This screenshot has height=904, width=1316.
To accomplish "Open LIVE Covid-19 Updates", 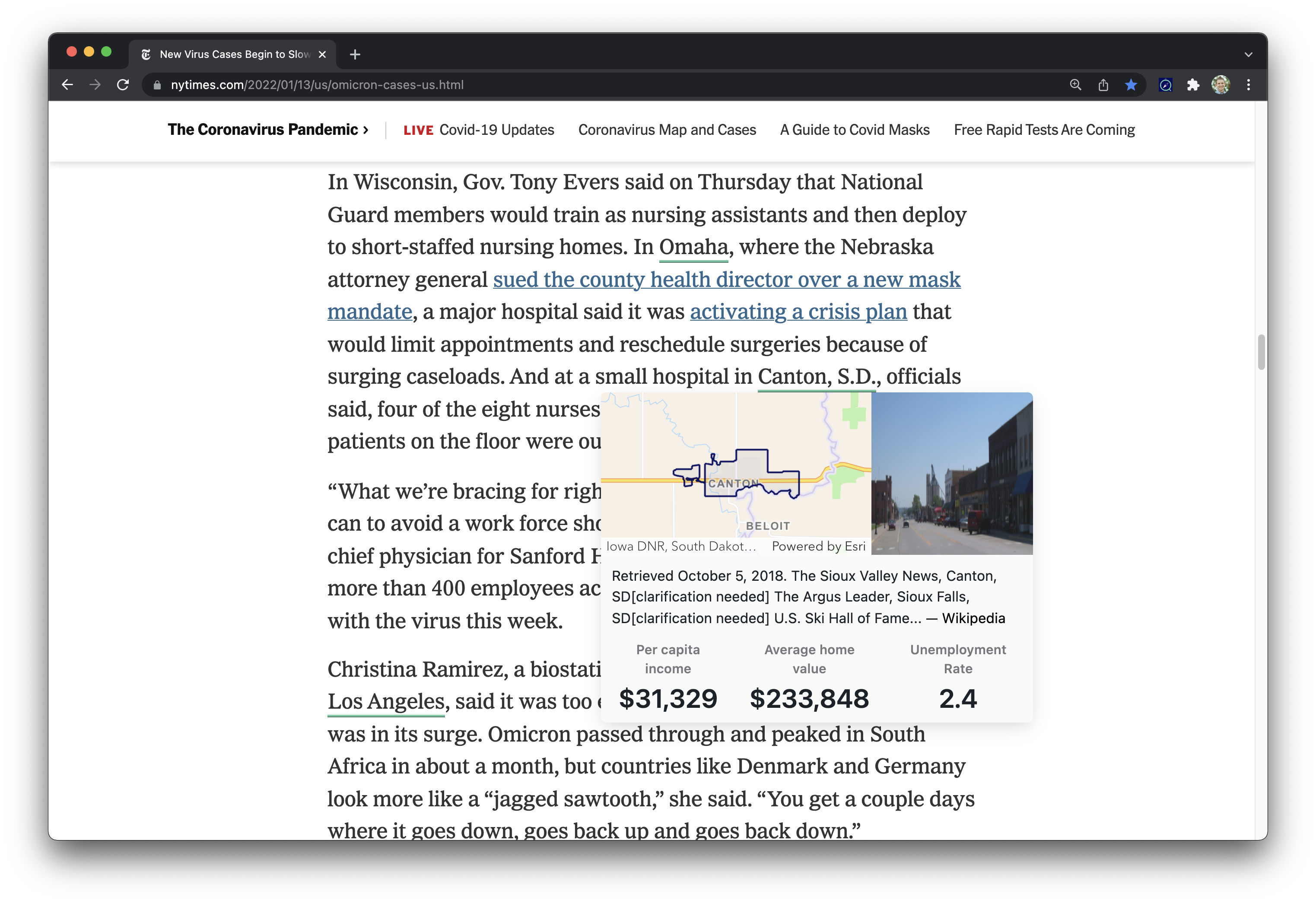I will 479,130.
